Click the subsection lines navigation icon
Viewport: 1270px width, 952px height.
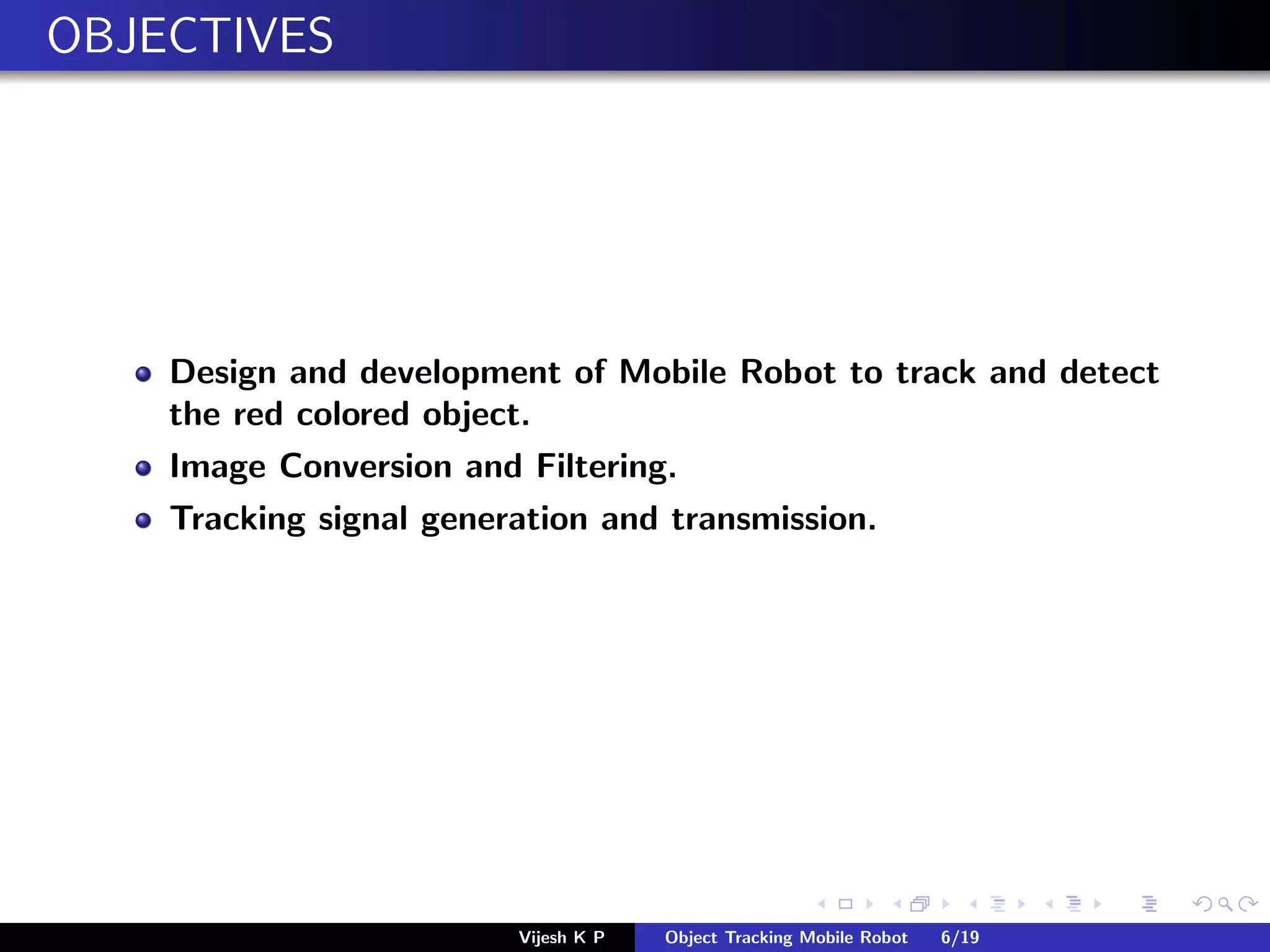pos(998,904)
